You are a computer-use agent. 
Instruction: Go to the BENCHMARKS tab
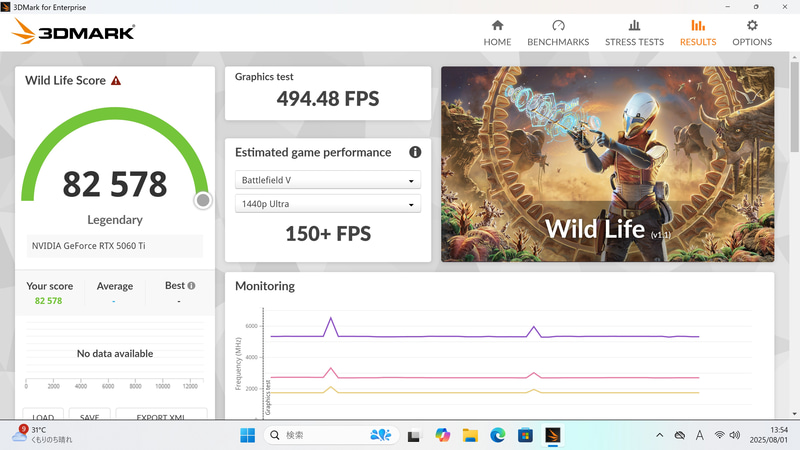[558, 33]
